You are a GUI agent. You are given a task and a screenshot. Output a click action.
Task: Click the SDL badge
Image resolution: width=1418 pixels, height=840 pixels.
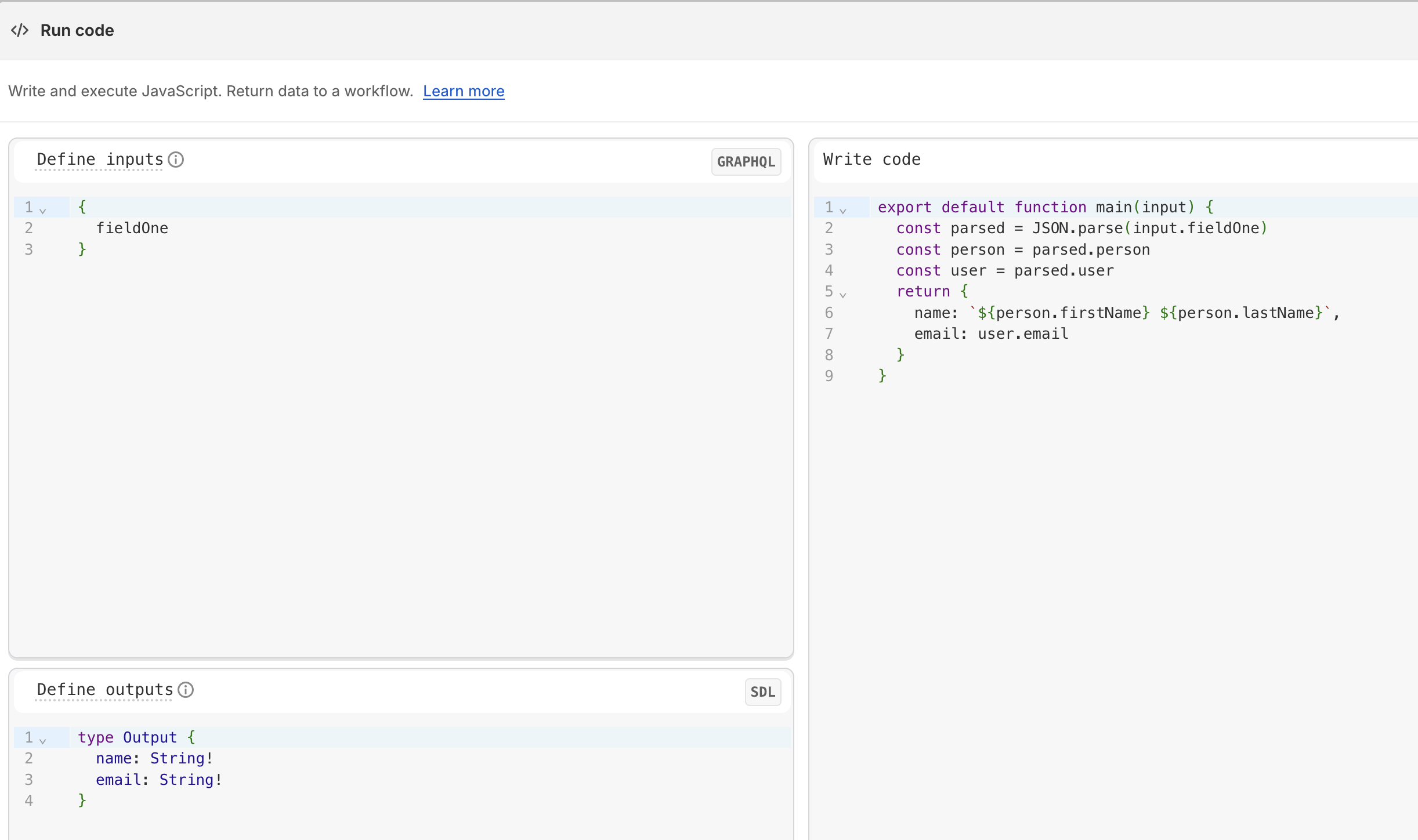763,692
